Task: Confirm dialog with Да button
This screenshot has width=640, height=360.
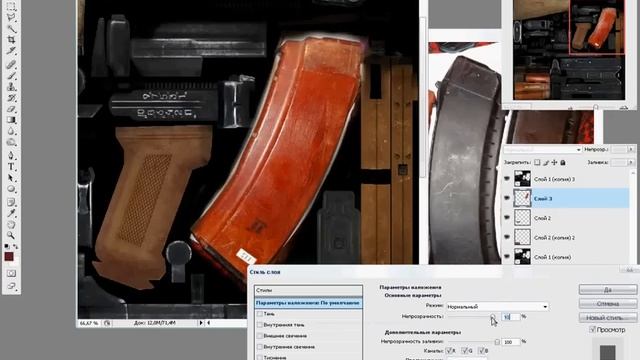Action: (608, 289)
